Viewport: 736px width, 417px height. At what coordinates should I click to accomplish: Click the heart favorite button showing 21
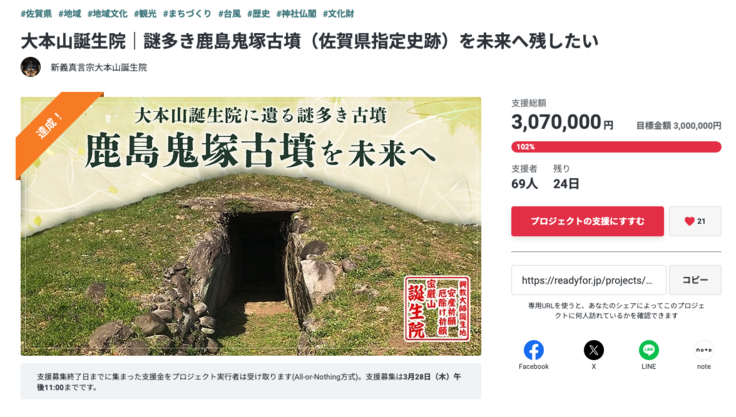[x=695, y=221]
